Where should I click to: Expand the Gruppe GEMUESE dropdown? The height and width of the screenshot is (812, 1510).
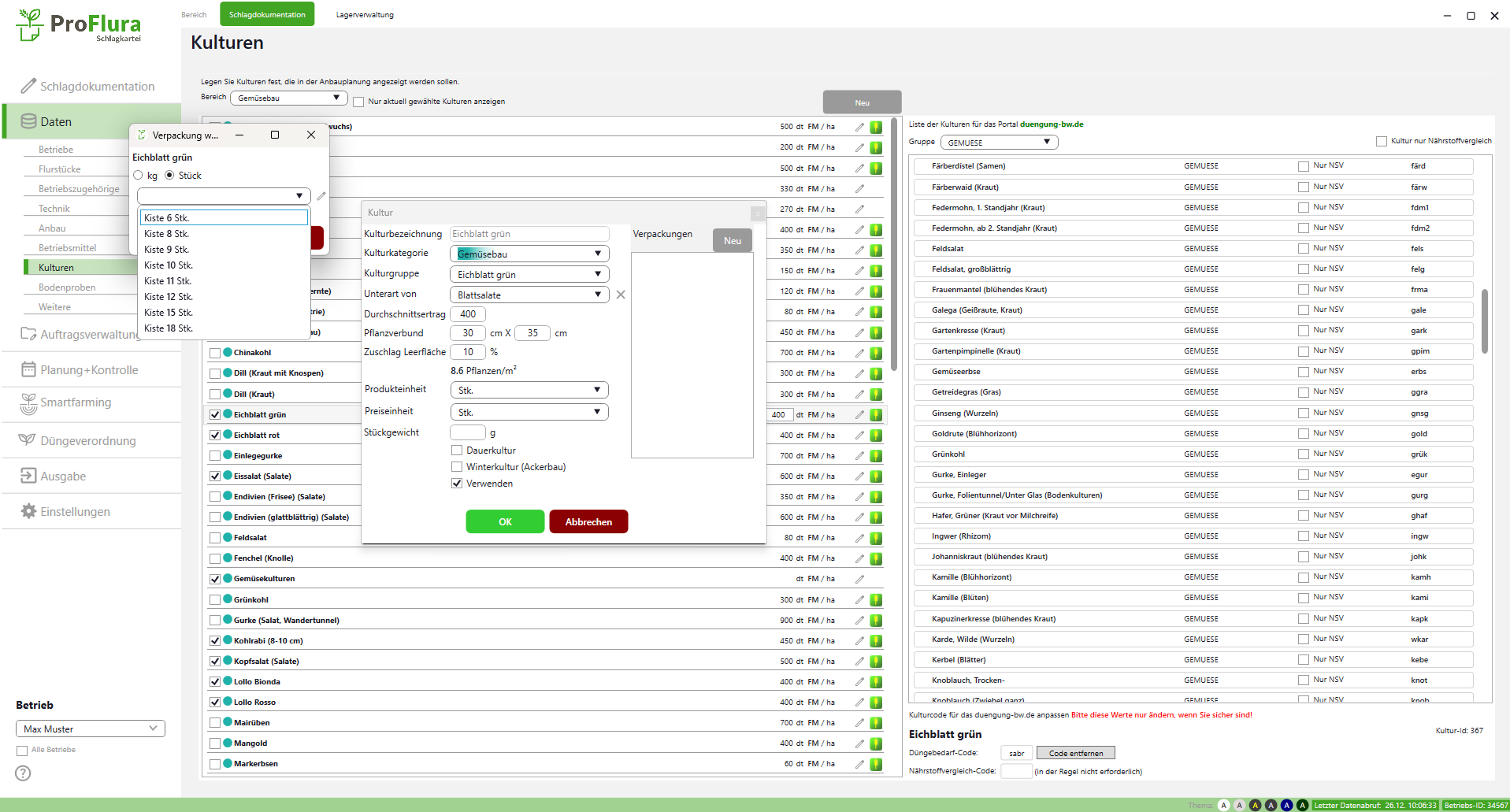click(x=998, y=143)
